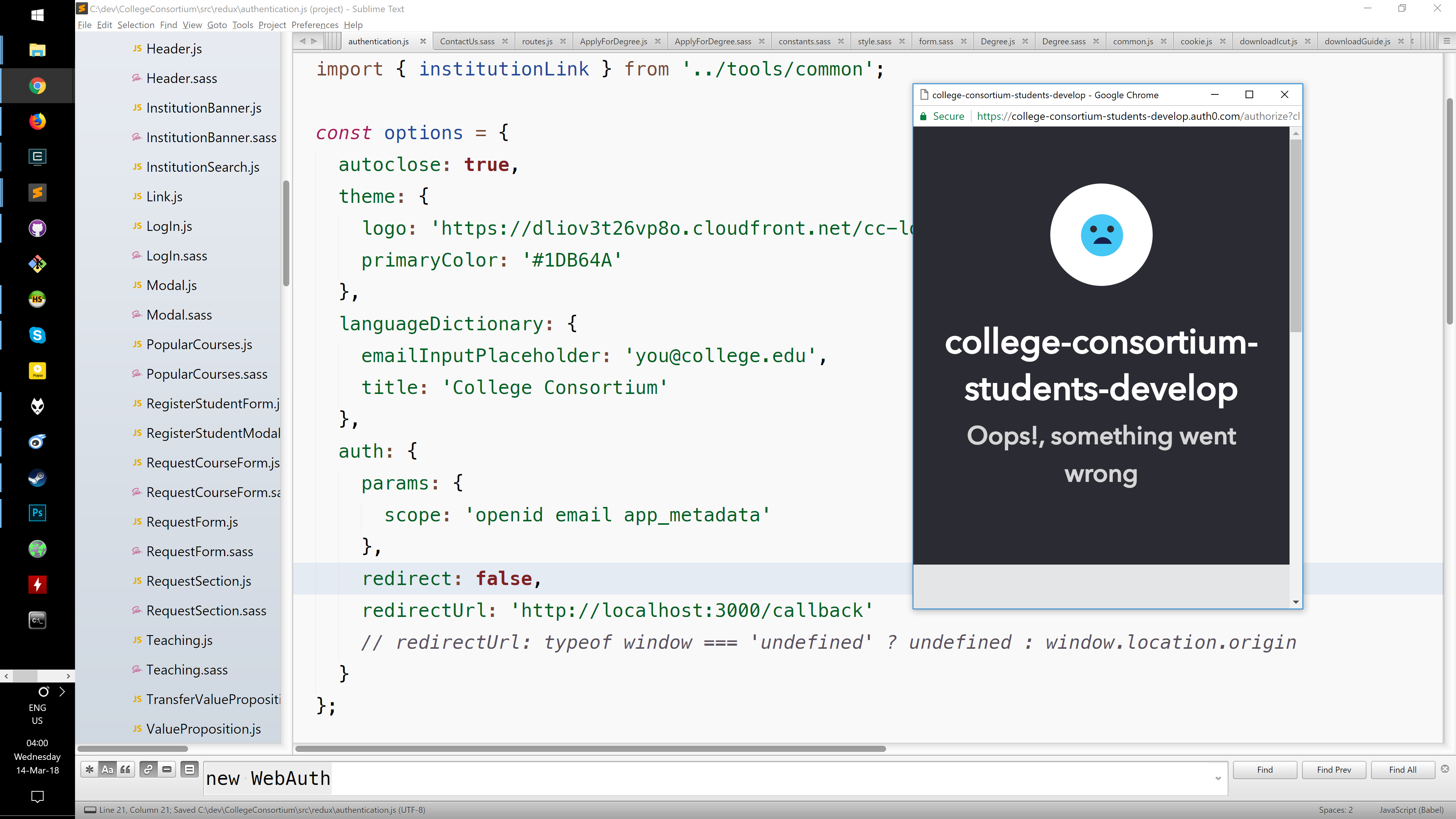The width and height of the screenshot is (1456, 819).
Task: Switch to the ApplyForDegree.js tab
Action: [x=613, y=41]
